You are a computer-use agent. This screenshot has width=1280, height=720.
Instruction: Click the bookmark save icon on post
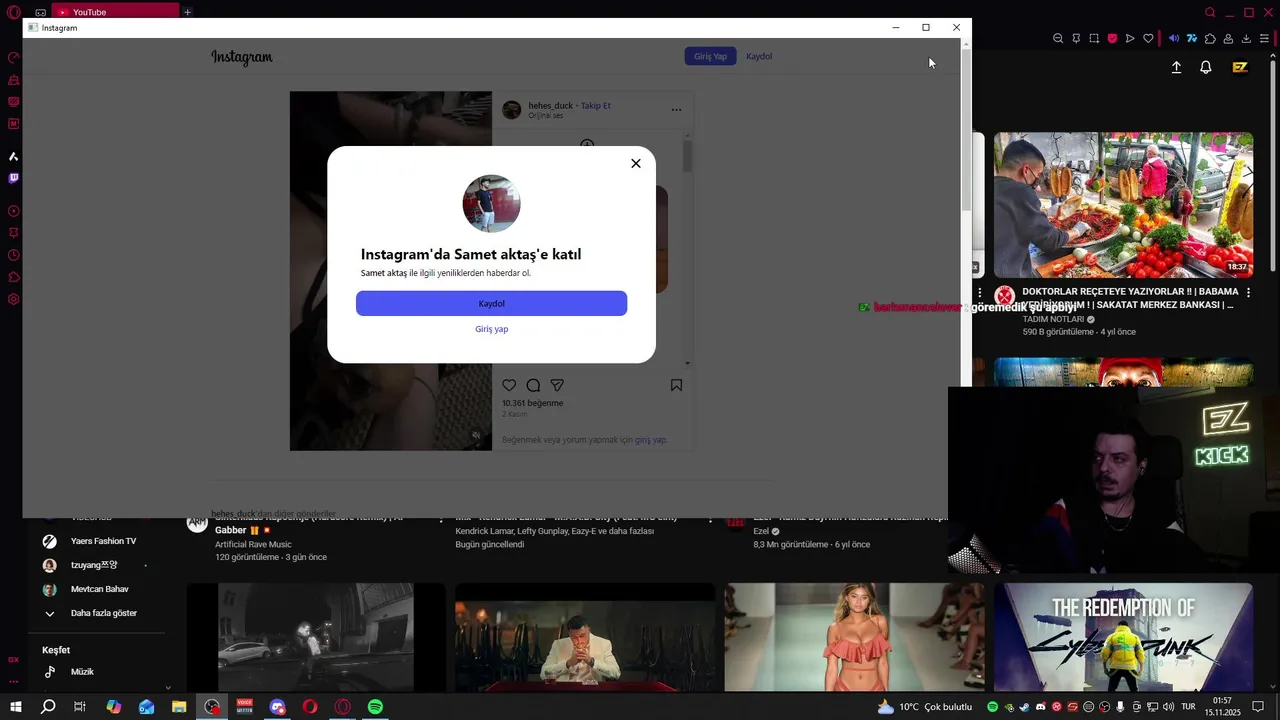[x=676, y=385]
